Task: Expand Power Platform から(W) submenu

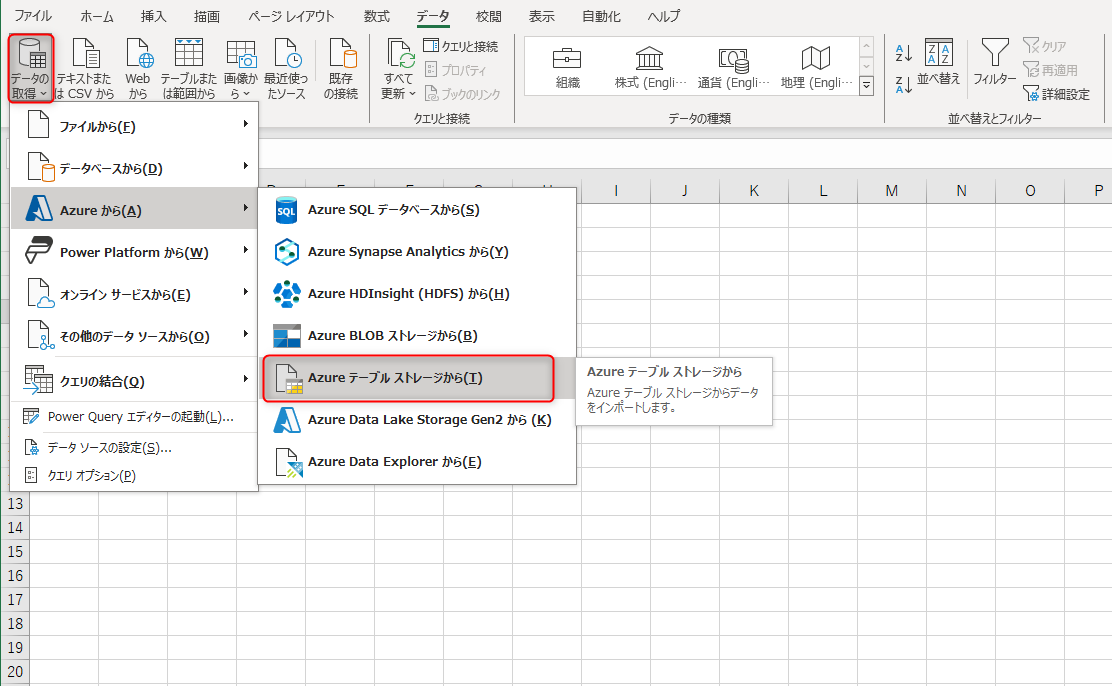Action: click(x=134, y=252)
